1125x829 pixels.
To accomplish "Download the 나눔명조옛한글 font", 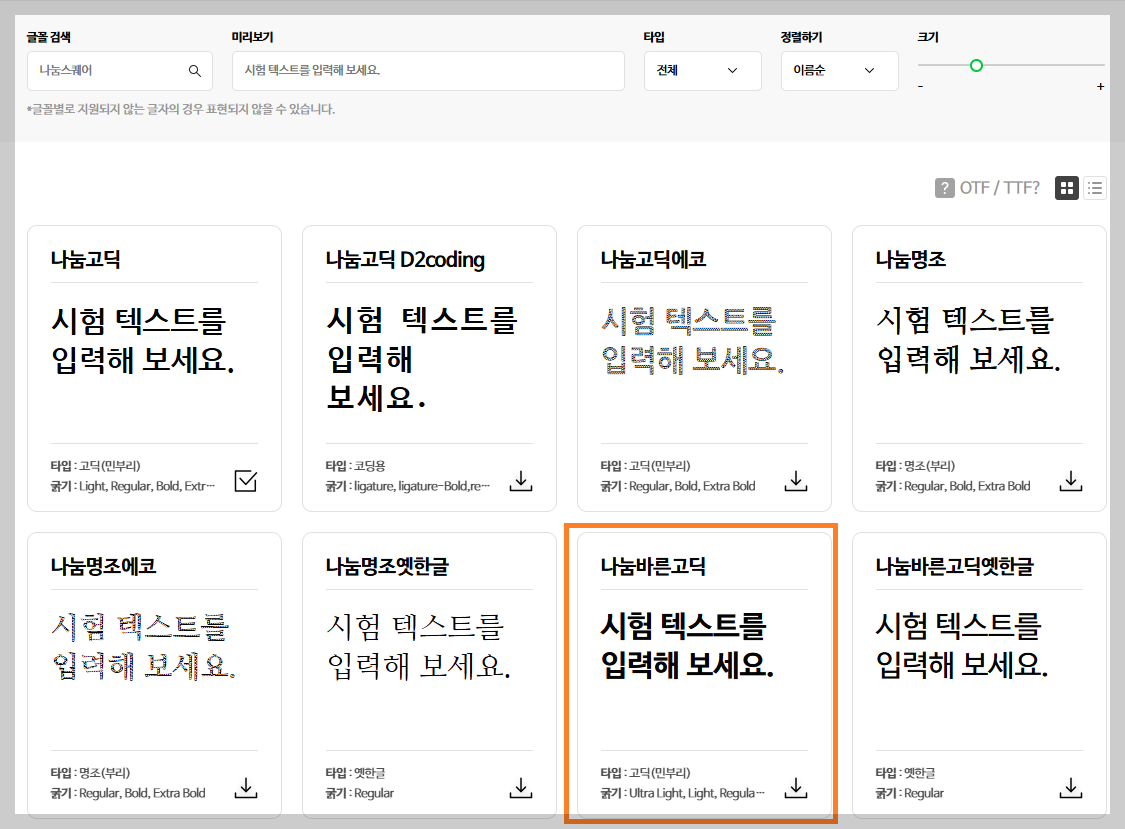I will click(521, 788).
